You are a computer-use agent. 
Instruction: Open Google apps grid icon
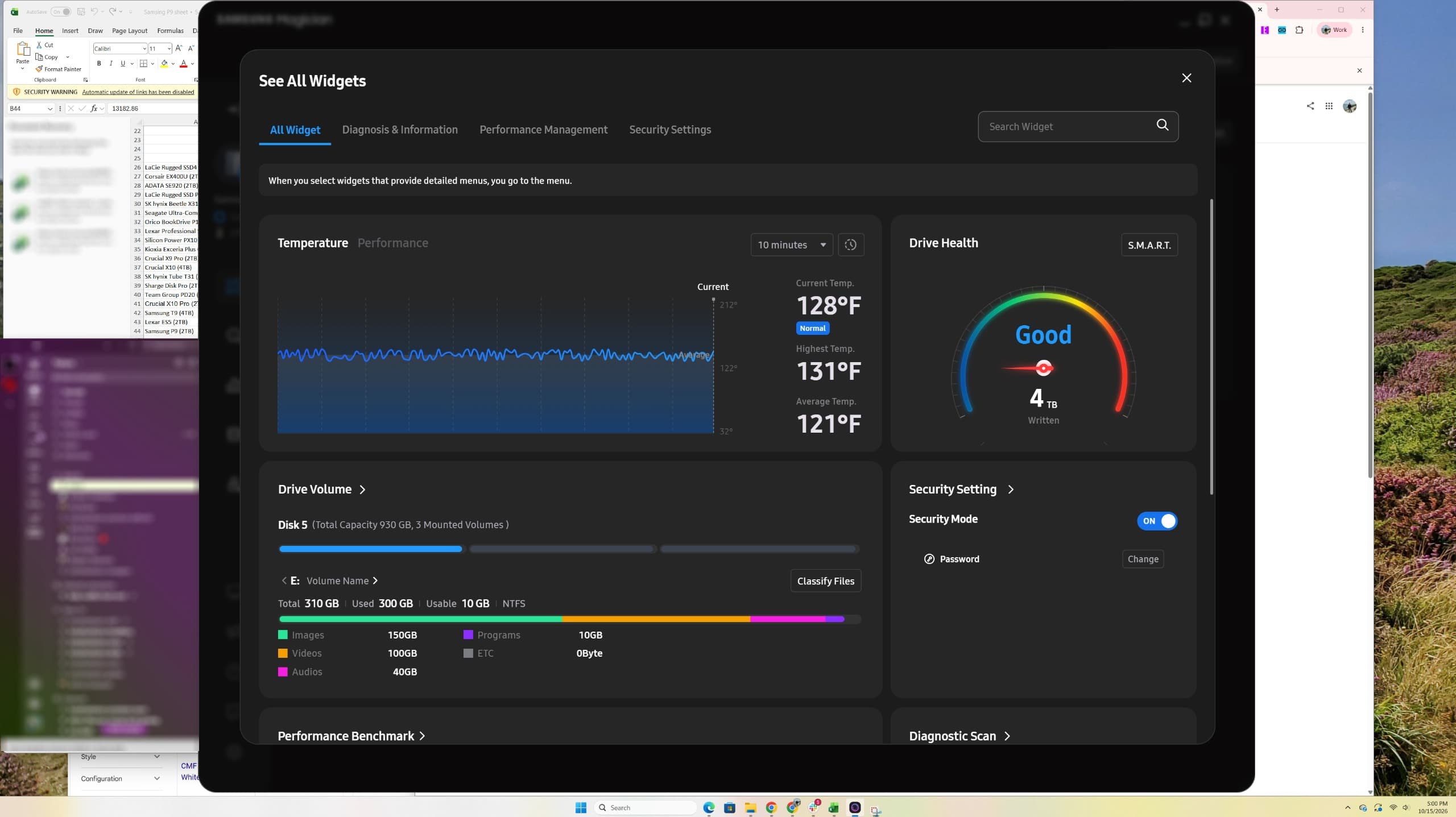pos(1329,106)
